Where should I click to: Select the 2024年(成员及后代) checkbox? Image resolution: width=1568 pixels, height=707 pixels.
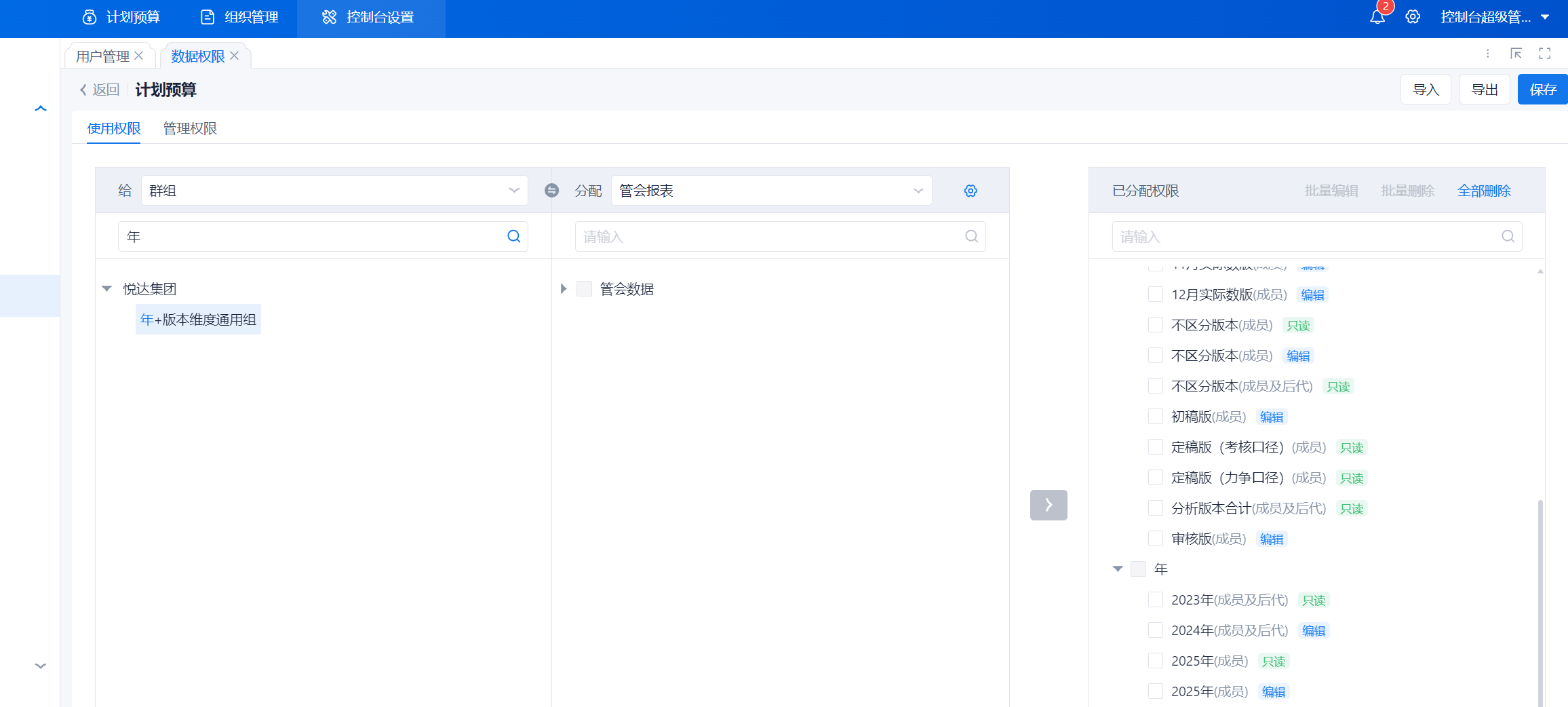pos(1156,630)
